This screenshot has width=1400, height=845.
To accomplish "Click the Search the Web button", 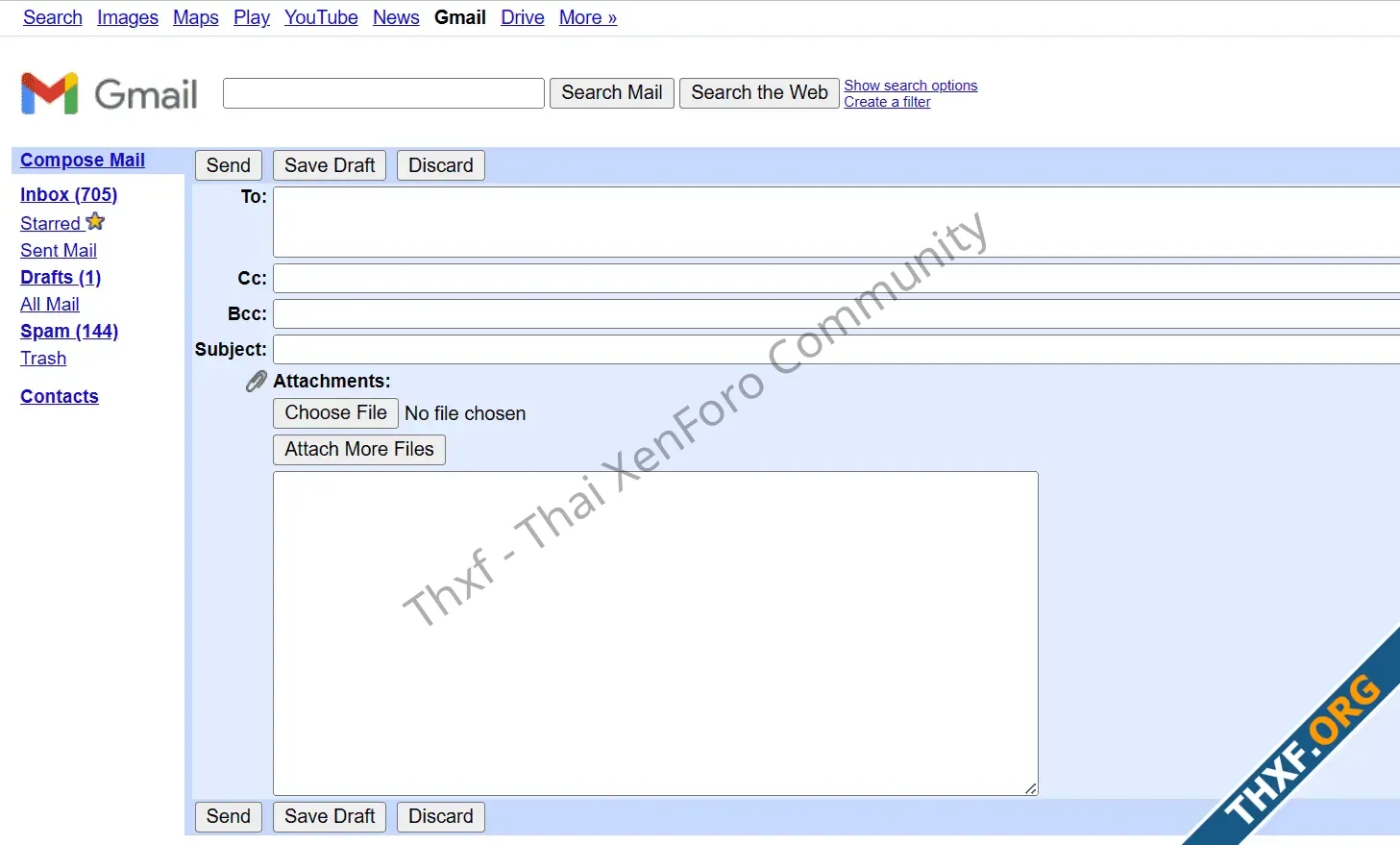I will [x=759, y=92].
